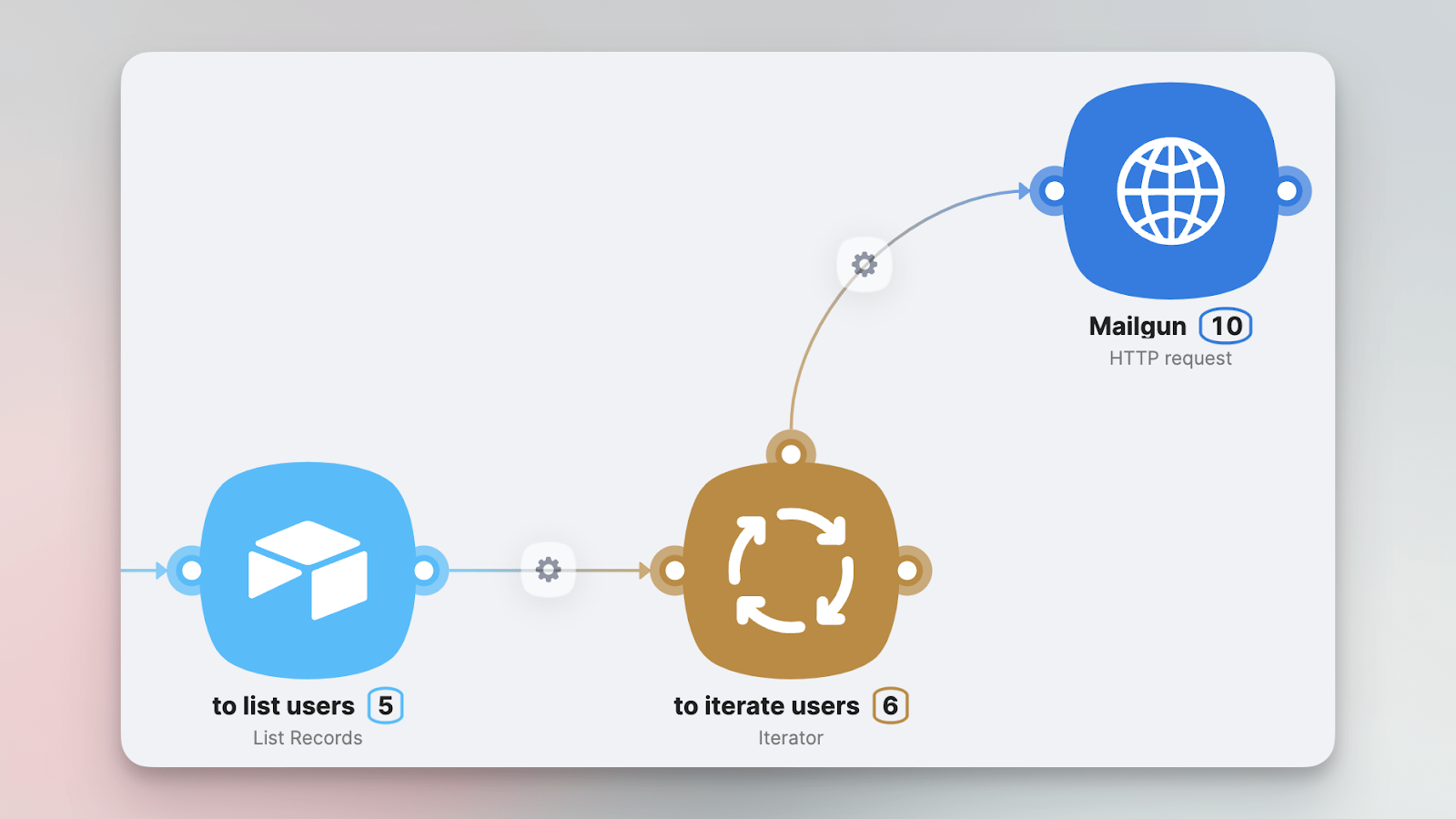Select the "to list users" label

coord(283,706)
